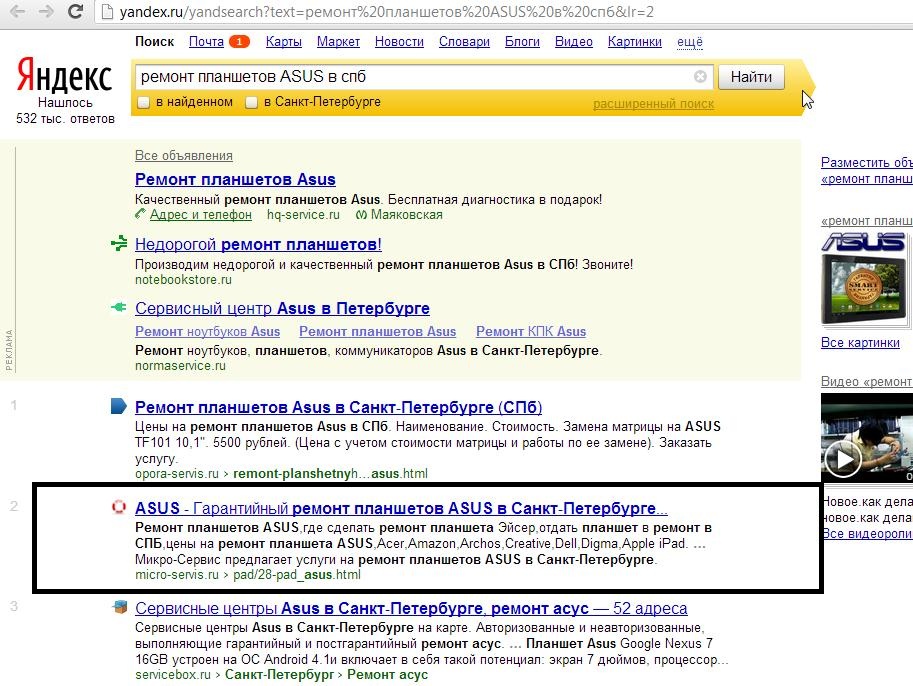Open the Карты service

click(x=284, y=42)
